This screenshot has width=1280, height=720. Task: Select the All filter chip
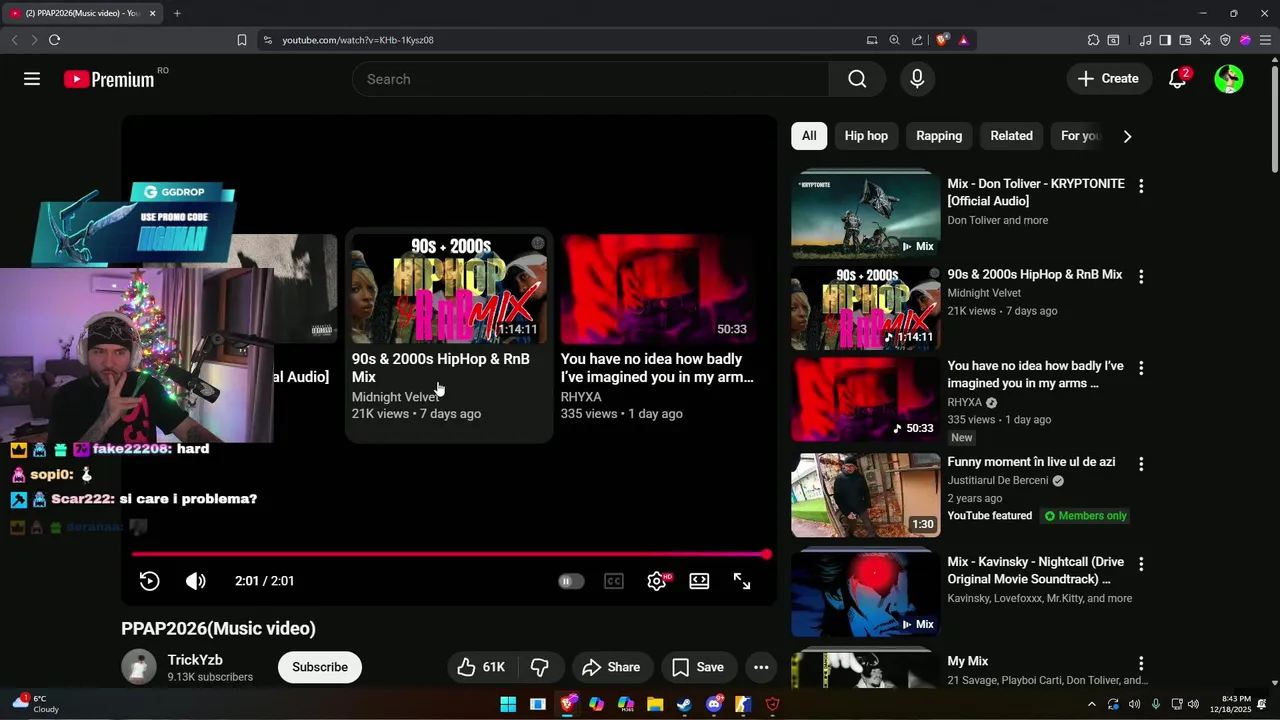click(x=809, y=136)
